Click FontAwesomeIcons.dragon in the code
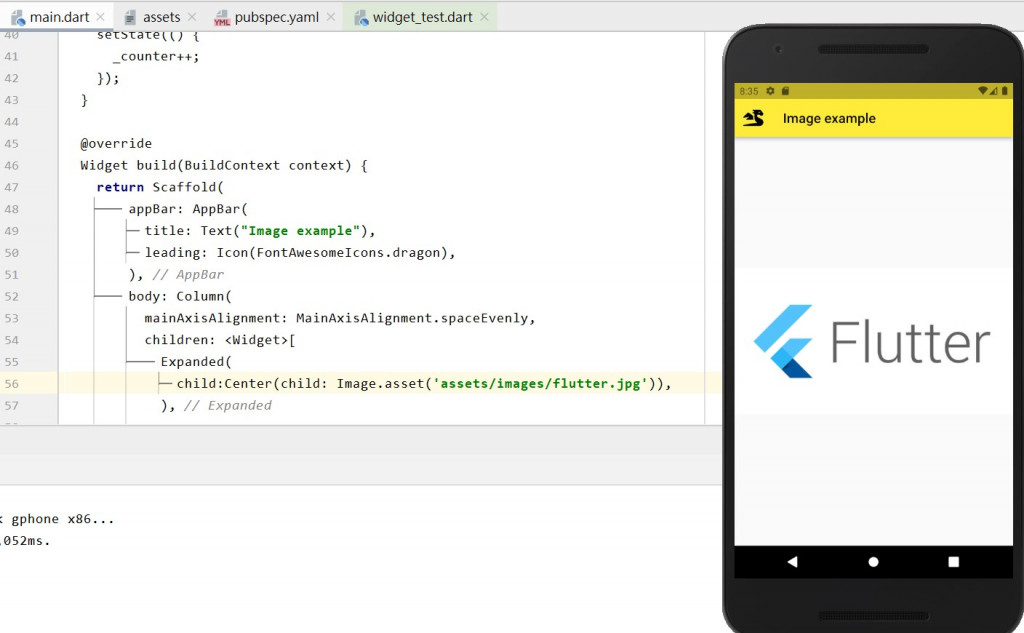This screenshot has height=633, width=1024. [x=351, y=252]
